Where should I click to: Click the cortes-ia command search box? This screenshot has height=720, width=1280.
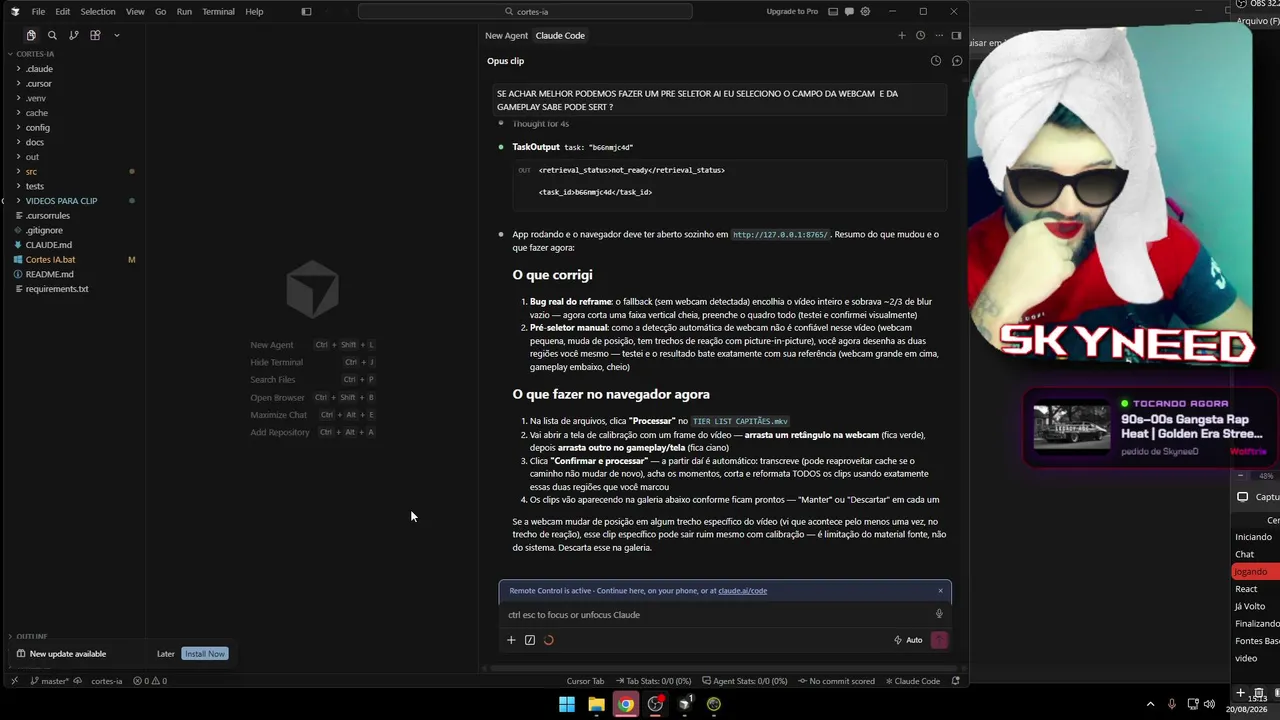[x=525, y=12]
